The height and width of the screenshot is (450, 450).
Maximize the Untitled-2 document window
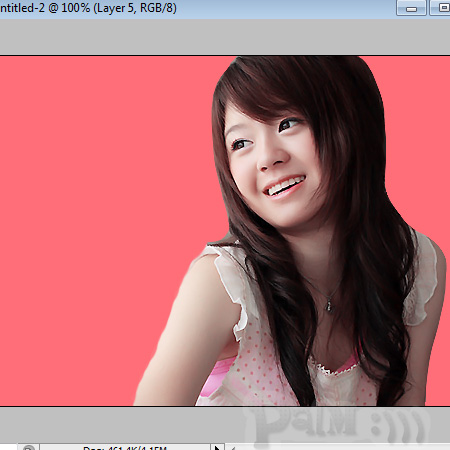(x=440, y=8)
